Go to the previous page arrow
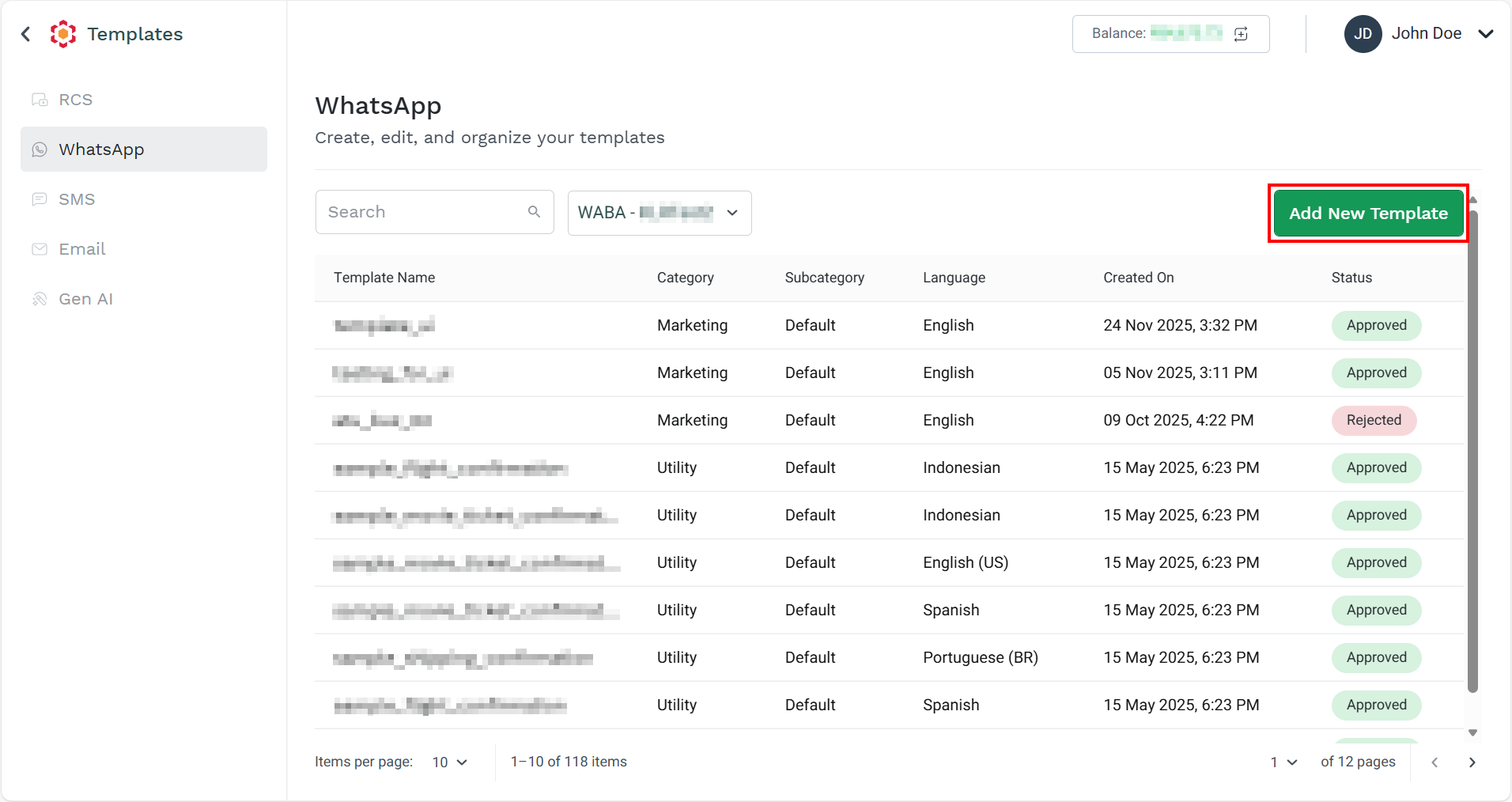 (1435, 762)
